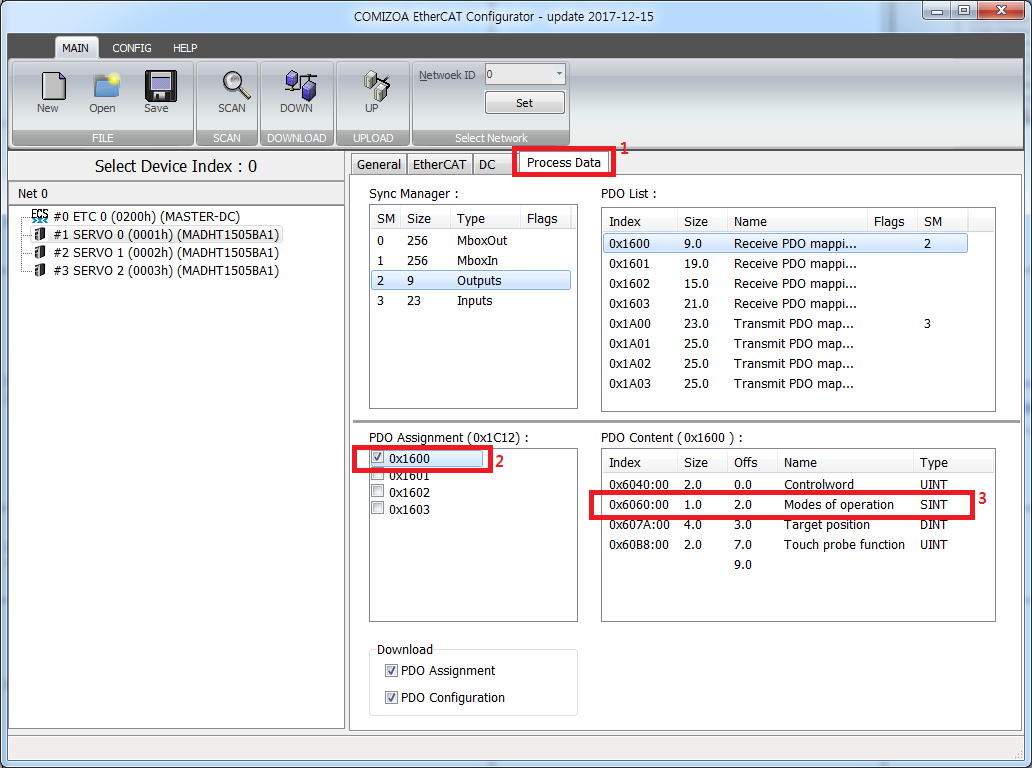
Task: Click the New file icon
Action: tap(47, 87)
